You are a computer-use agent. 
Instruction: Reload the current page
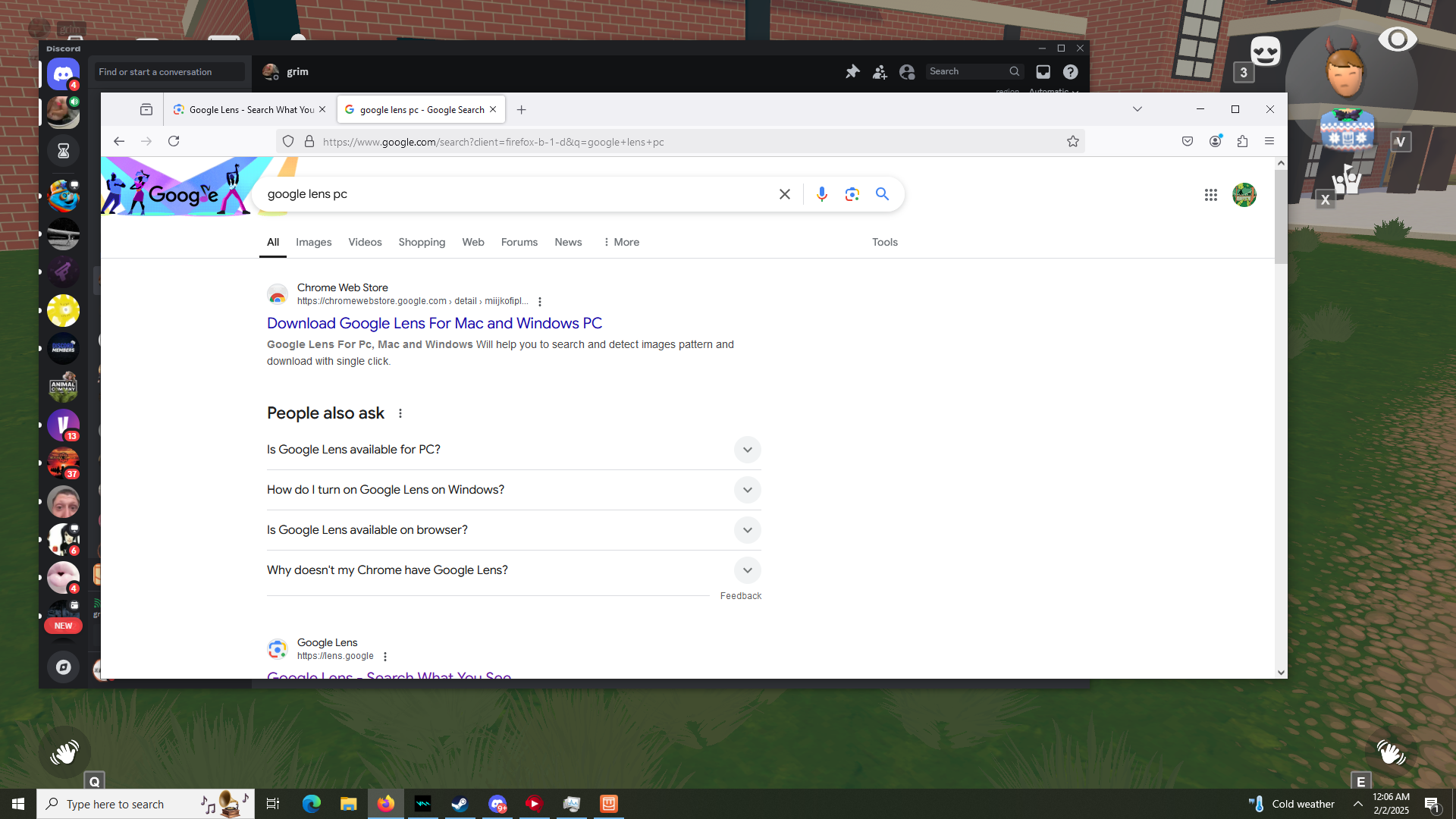tap(174, 142)
